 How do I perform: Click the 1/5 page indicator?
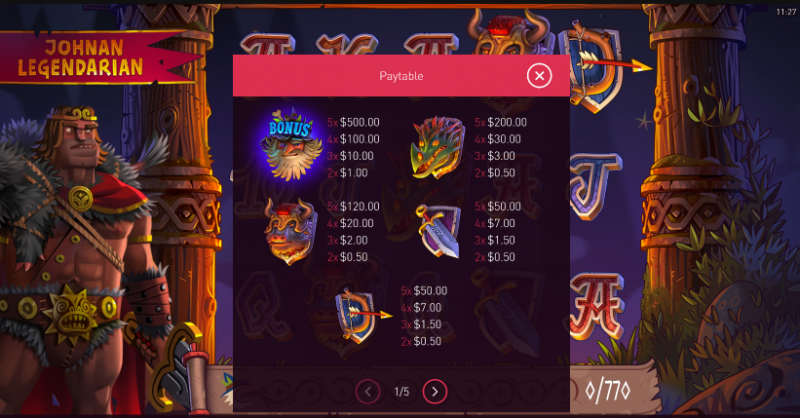click(x=402, y=392)
